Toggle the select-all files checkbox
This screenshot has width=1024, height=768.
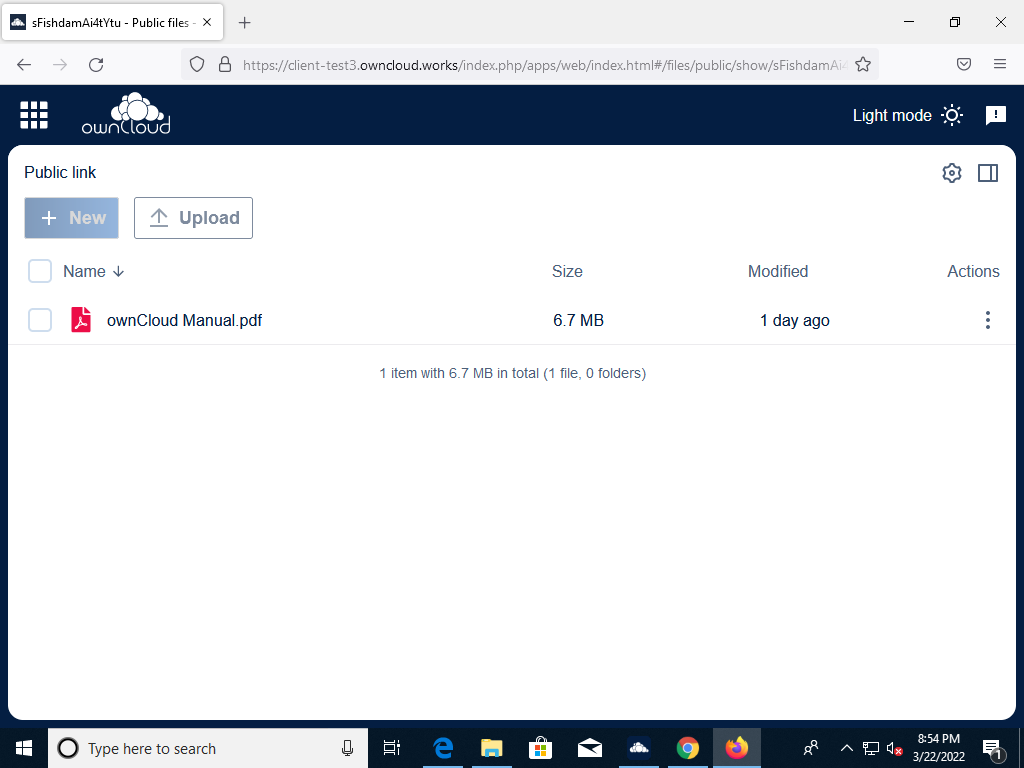click(39, 271)
